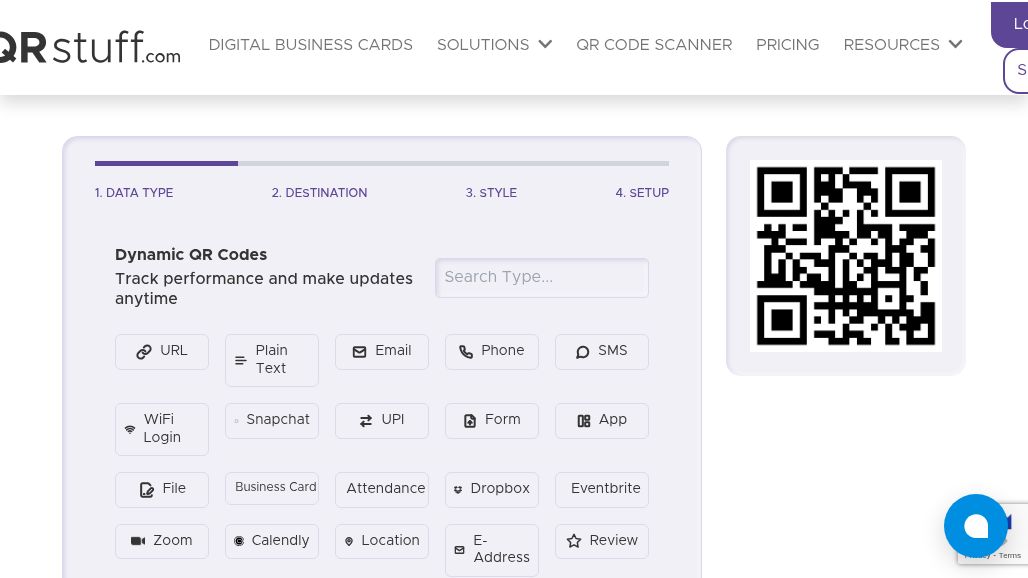Choose the Location pin icon type
The image size is (1028, 578).
349,541
